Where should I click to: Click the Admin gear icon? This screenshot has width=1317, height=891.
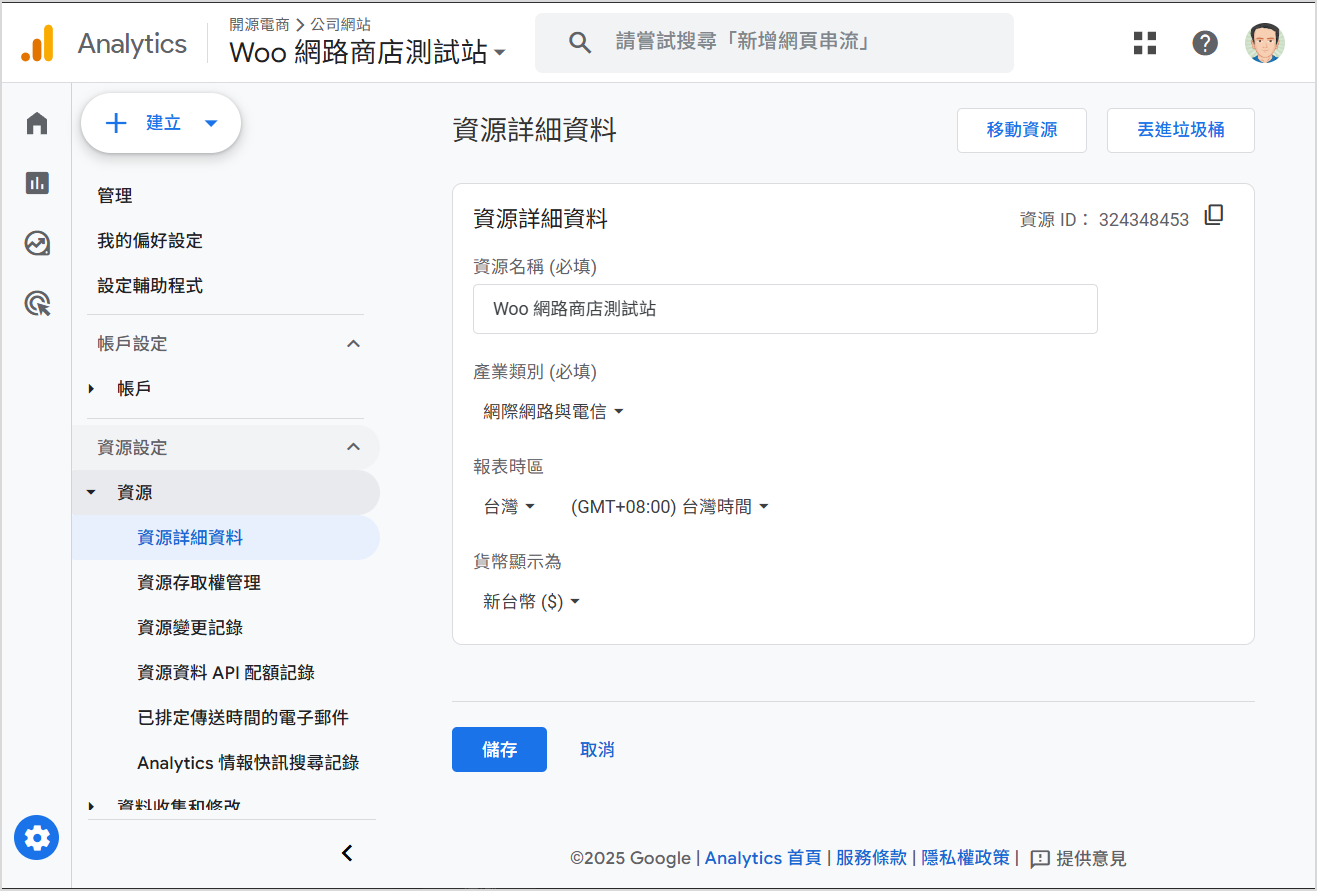(x=37, y=837)
